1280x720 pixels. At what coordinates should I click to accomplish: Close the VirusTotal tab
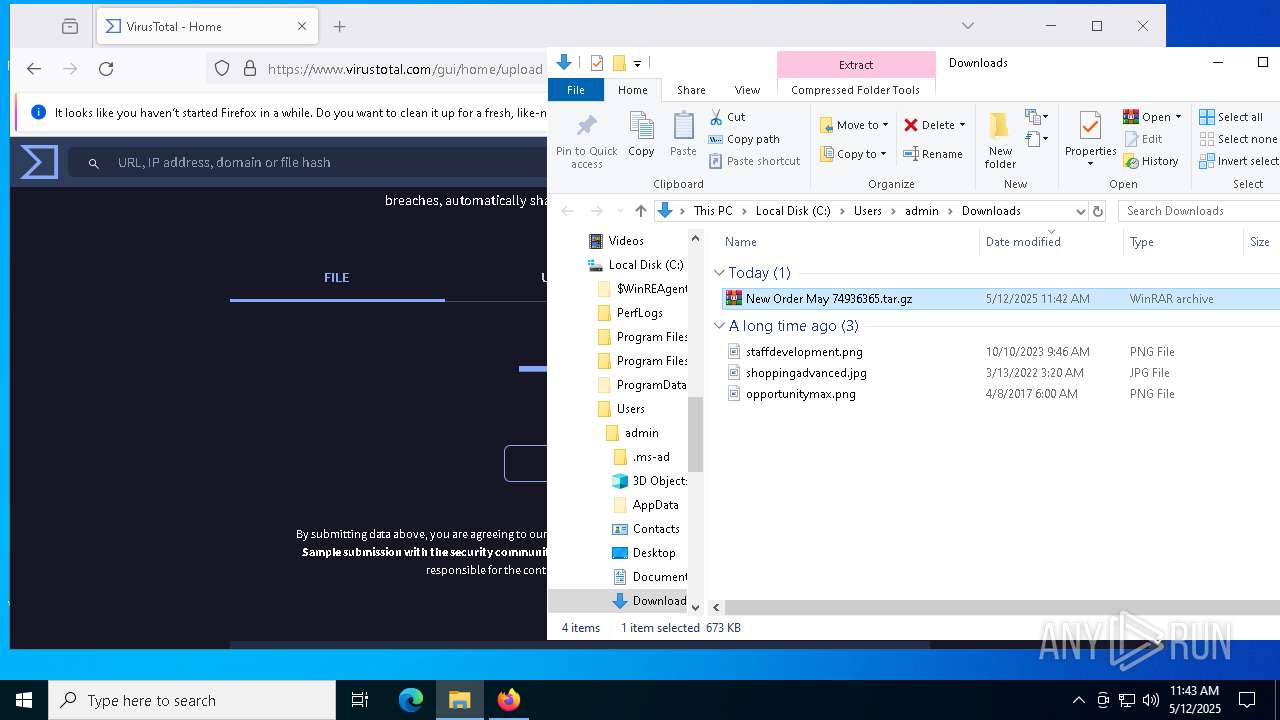click(x=302, y=27)
